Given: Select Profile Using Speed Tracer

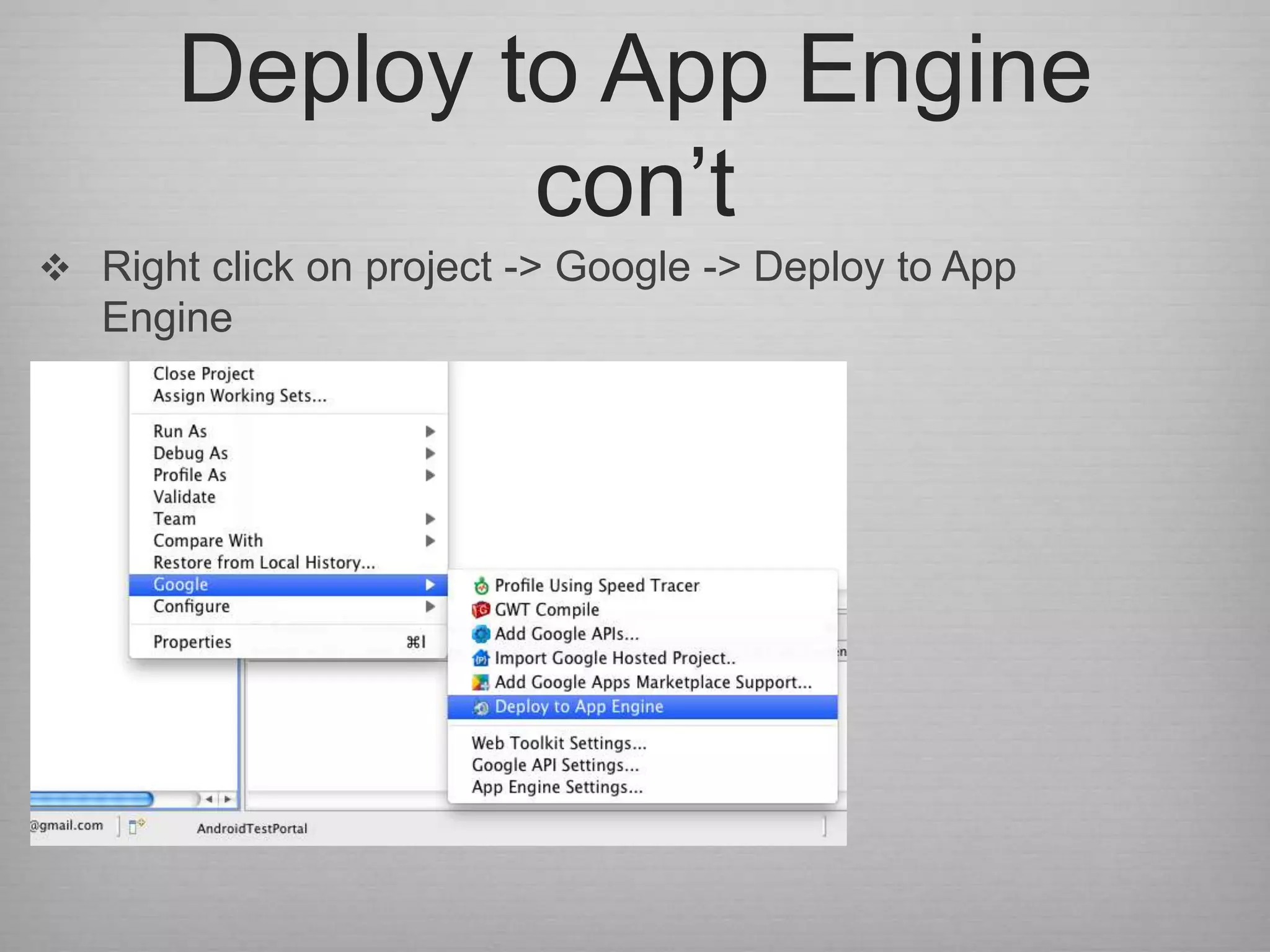Looking at the screenshot, I should coord(642,586).
